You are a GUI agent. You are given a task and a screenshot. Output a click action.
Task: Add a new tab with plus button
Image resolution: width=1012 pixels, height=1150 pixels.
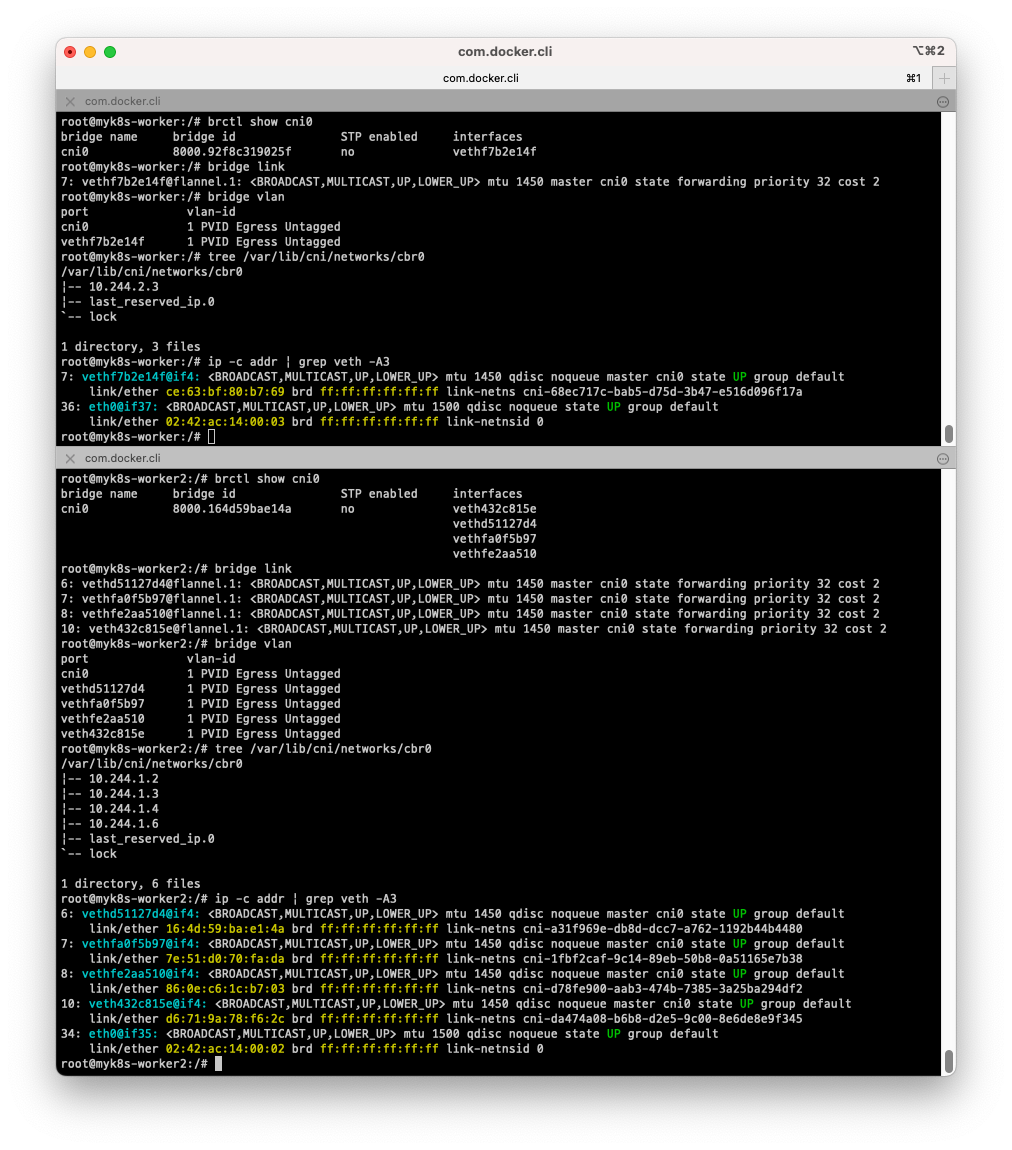944,78
